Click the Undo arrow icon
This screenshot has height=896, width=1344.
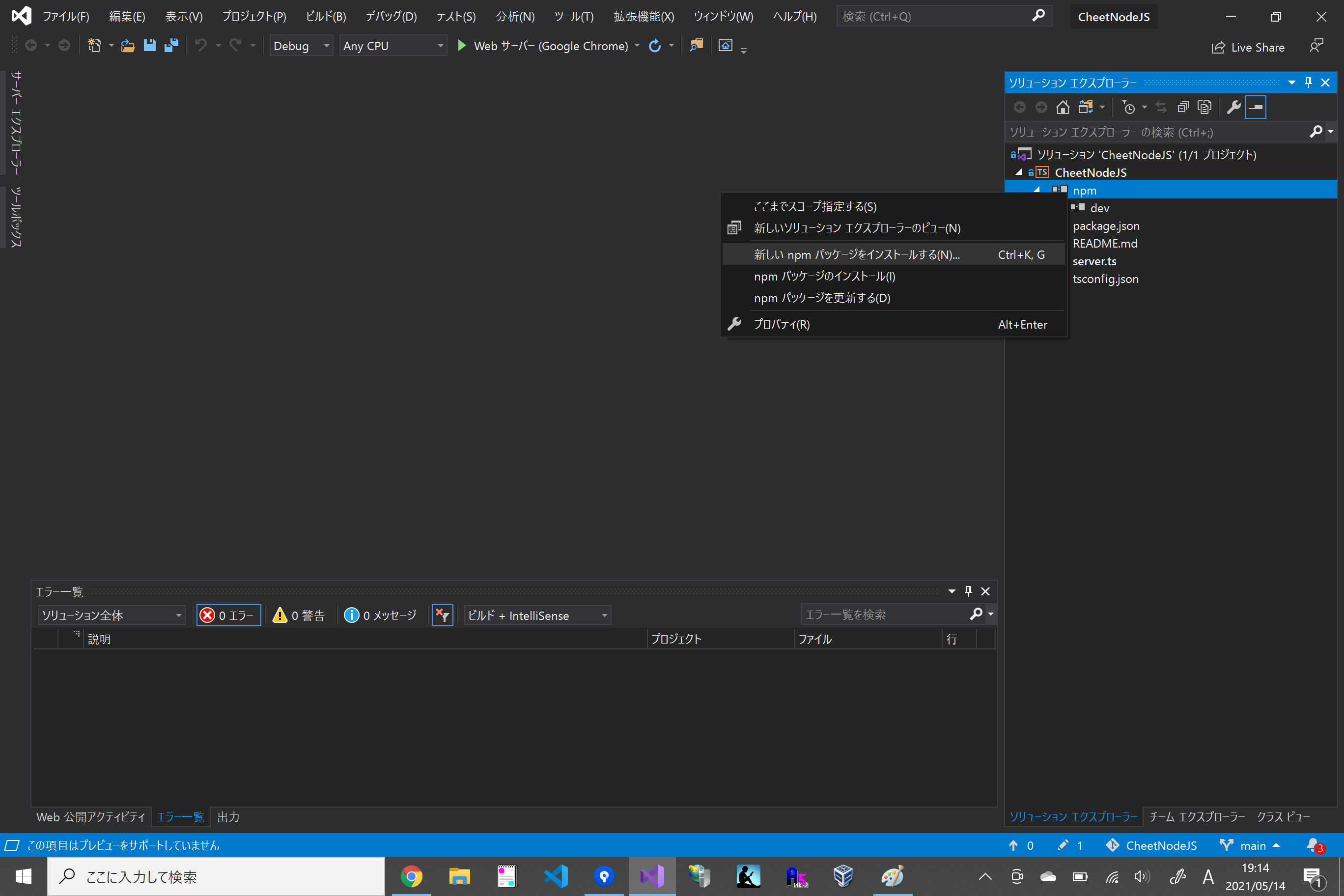pos(201,45)
